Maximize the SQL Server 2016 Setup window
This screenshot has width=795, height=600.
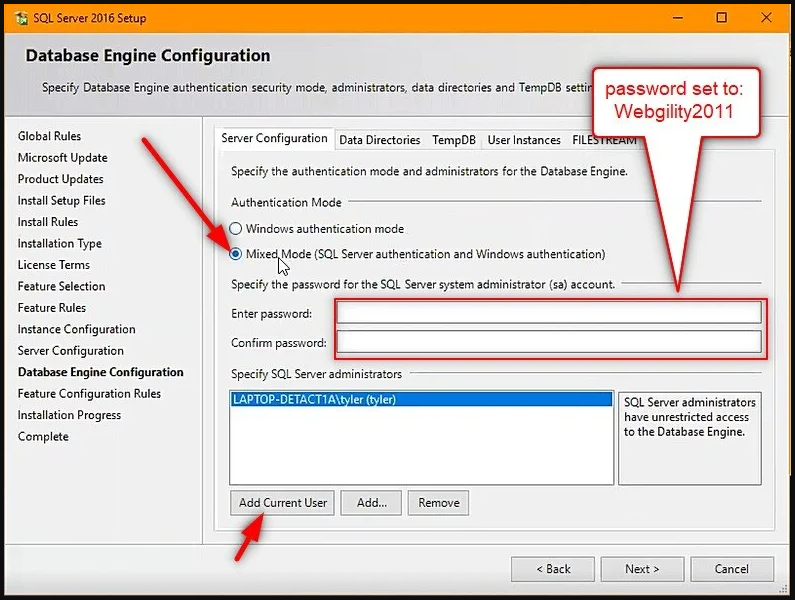721,18
